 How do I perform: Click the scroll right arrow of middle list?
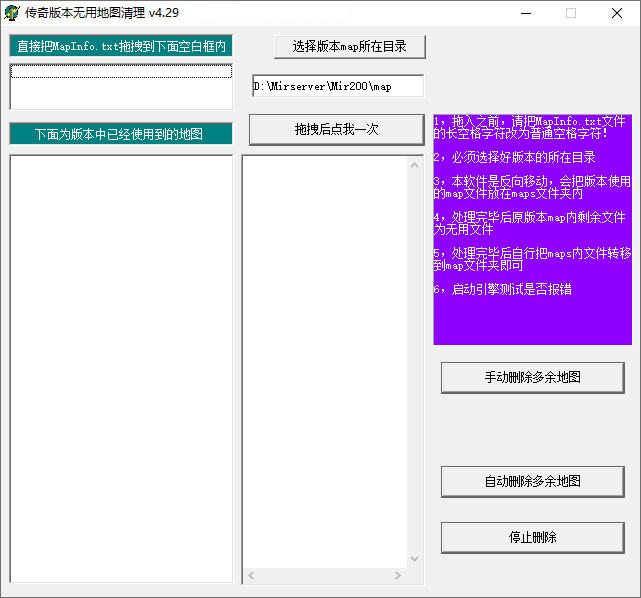398,576
